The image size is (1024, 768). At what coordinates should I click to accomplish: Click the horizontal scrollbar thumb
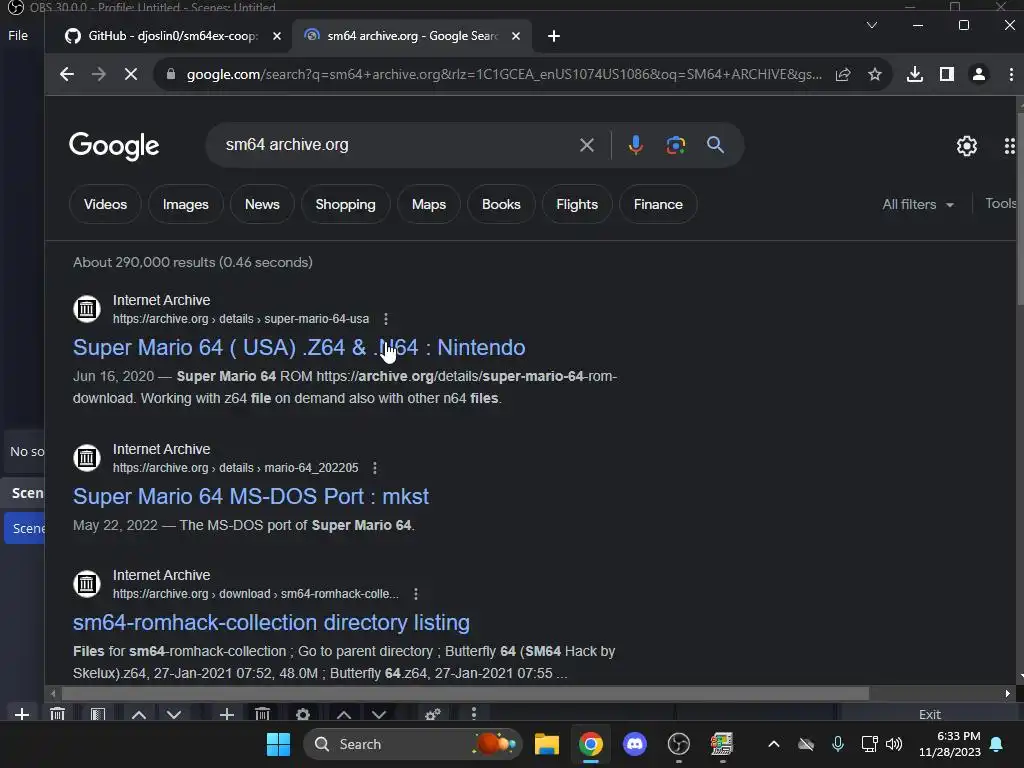click(x=465, y=694)
